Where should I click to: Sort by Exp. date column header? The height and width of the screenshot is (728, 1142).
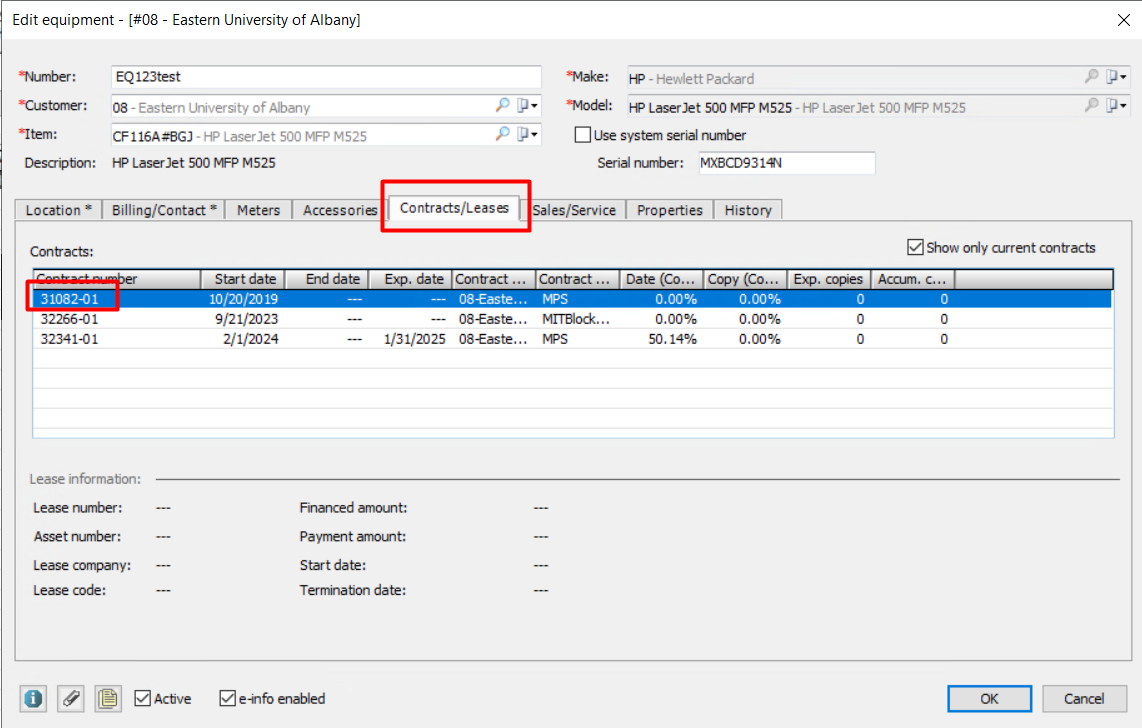pyautogui.click(x=411, y=279)
